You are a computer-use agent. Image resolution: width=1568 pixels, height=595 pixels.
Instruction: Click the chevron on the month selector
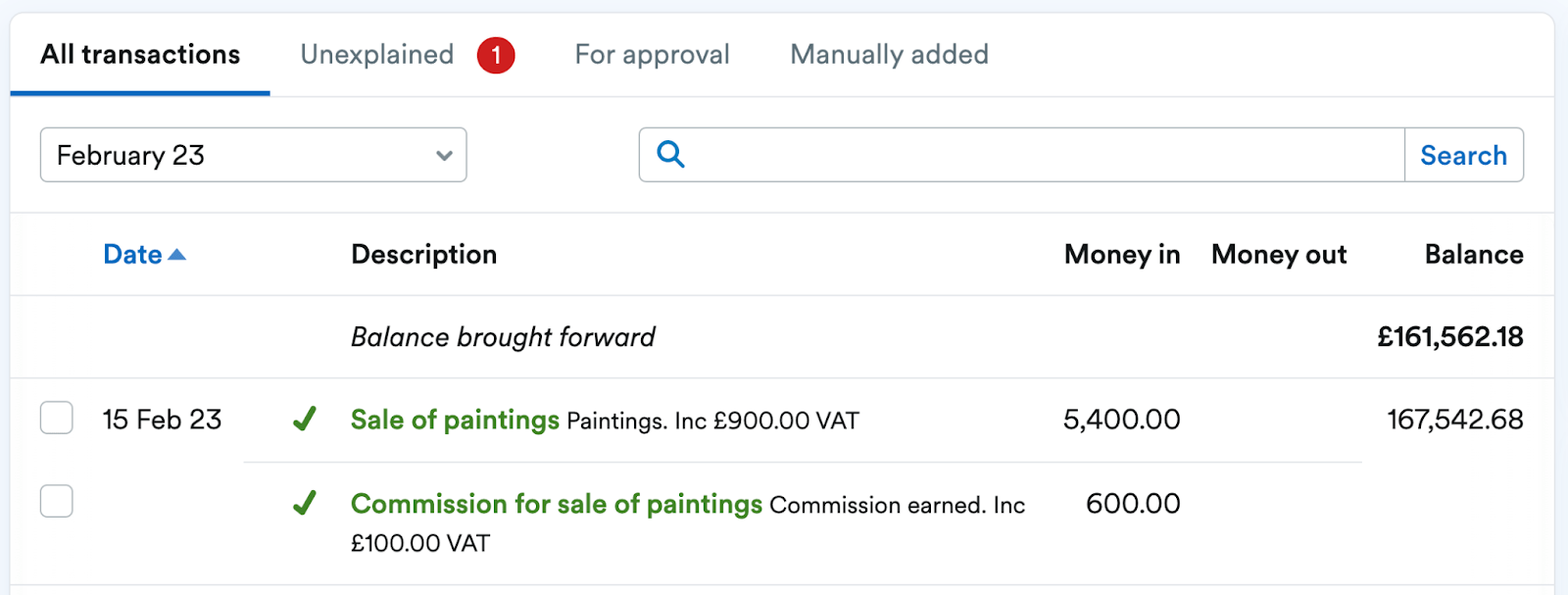tap(444, 155)
